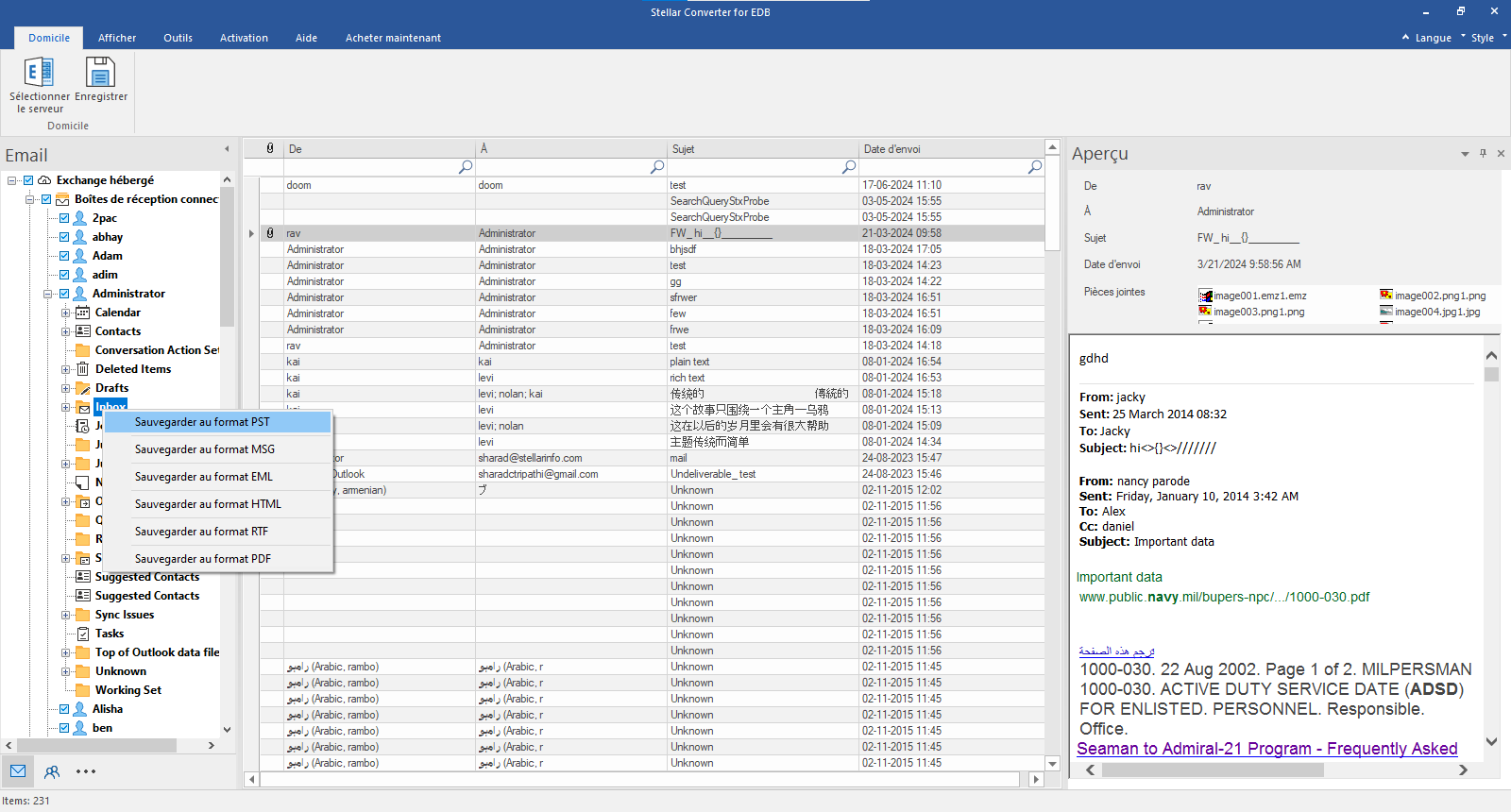Click the Alisha mailbox user icon
This screenshot has width=1511, height=812.
pyautogui.click(x=80, y=709)
